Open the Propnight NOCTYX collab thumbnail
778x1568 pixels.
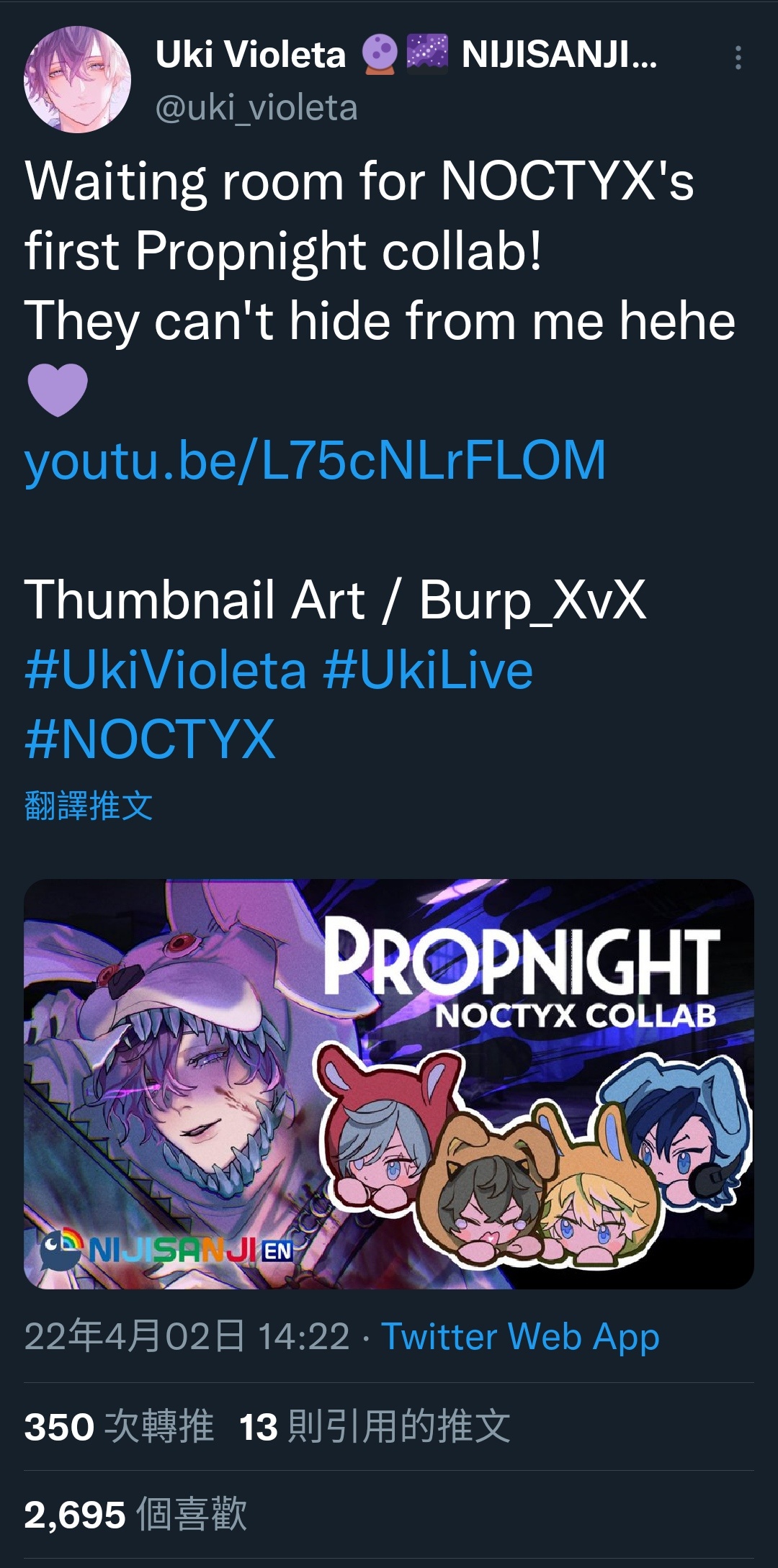(389, 1084)
